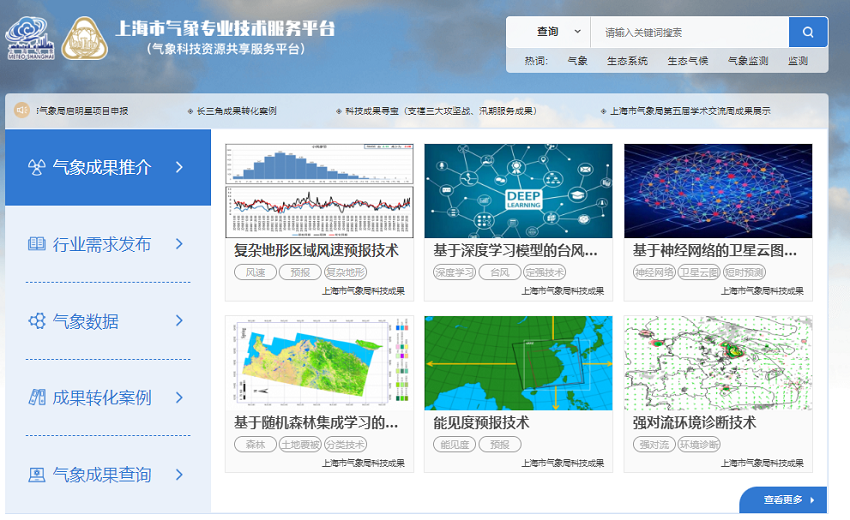This screenshot has width=850, height=520.
Task: Click the gold triangular emblem logo
Action: click(85, 38)
